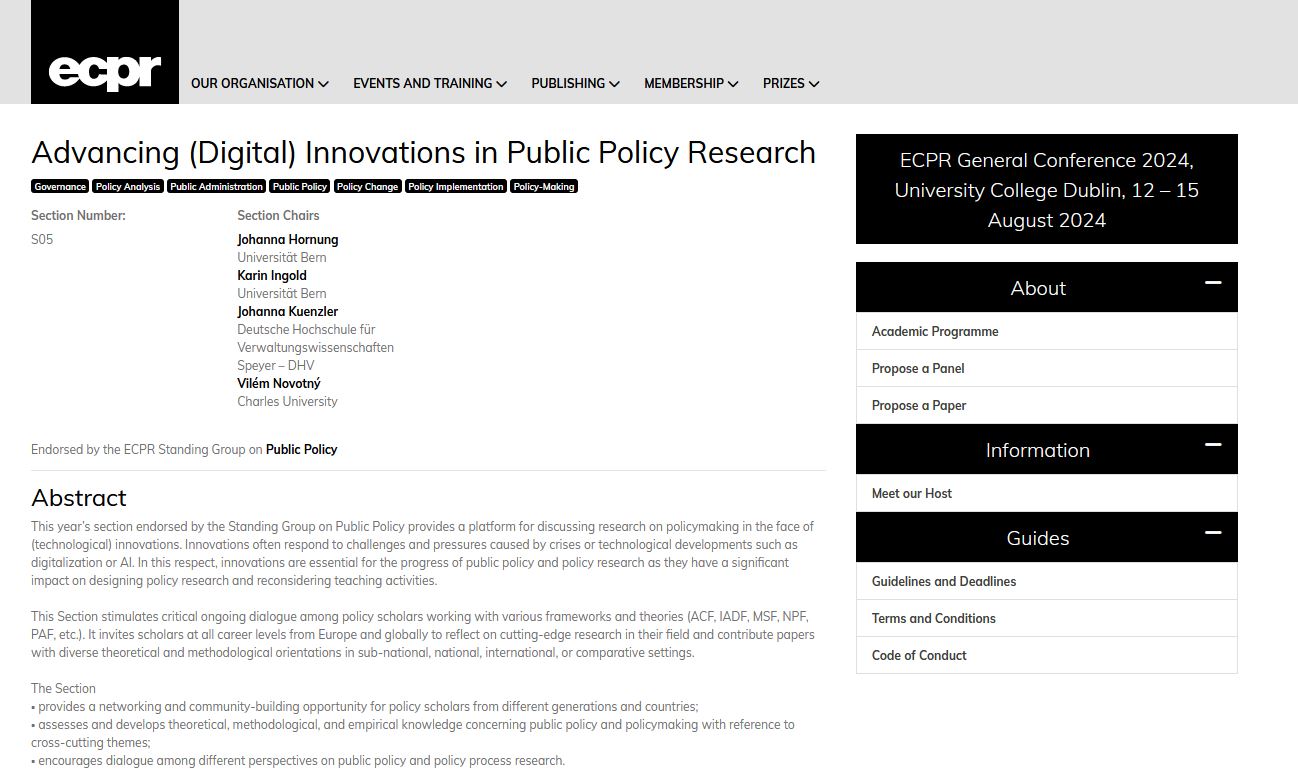
Task: Open the Prizes menu
Action: point(791,84)
